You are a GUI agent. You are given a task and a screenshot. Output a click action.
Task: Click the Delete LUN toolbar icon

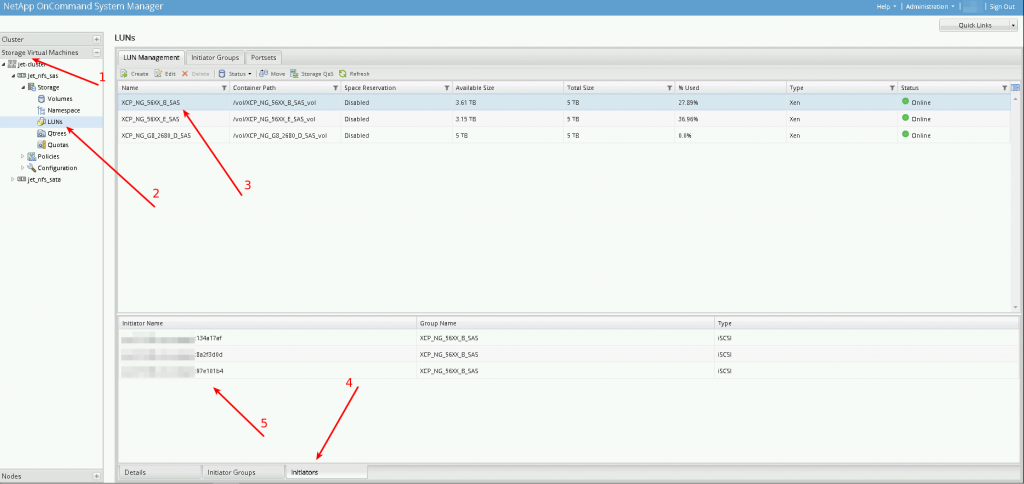click(x=185, y=74)
